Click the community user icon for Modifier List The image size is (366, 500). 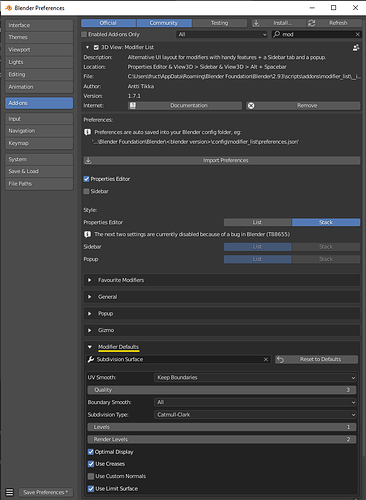pos(356,48)
